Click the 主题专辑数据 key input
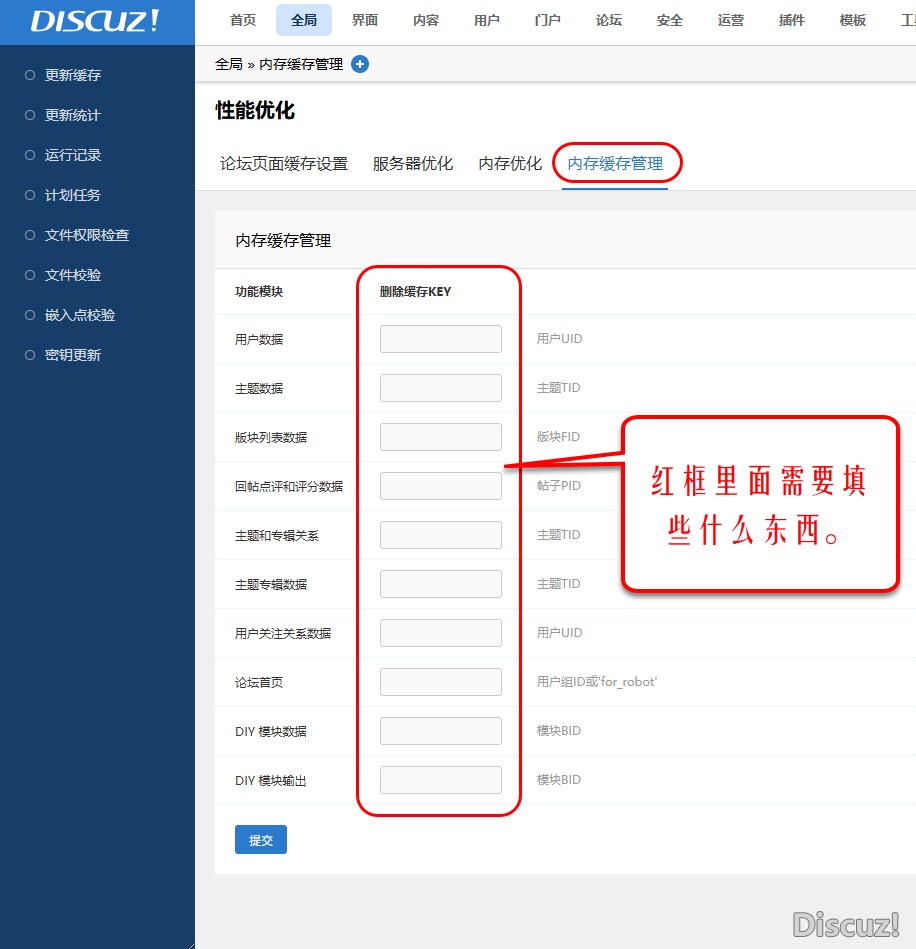Screen dimensions: 916x949 pos(441,584)
